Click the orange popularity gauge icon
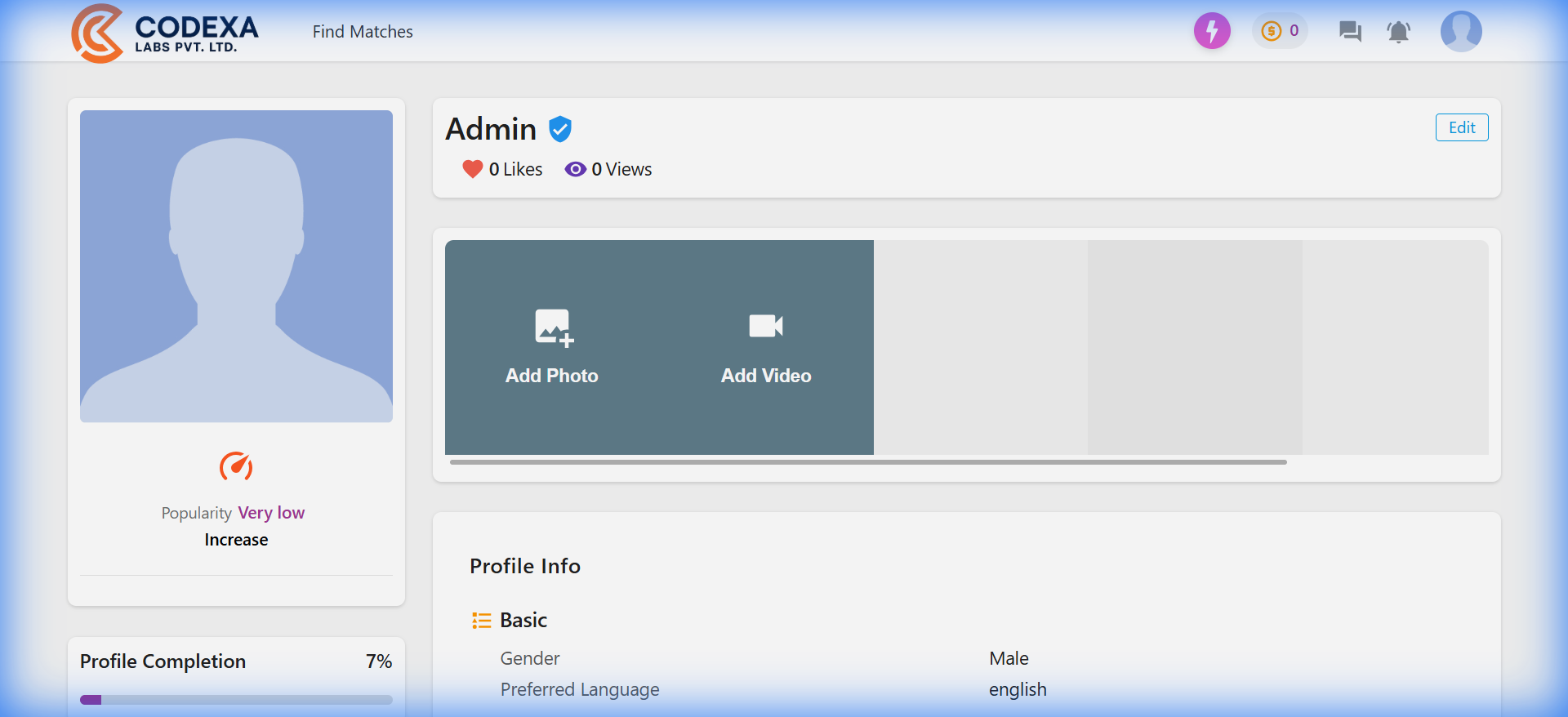The width and height of the screenshot is (1568, 717). pyautogui.click(x=236, y=466)
